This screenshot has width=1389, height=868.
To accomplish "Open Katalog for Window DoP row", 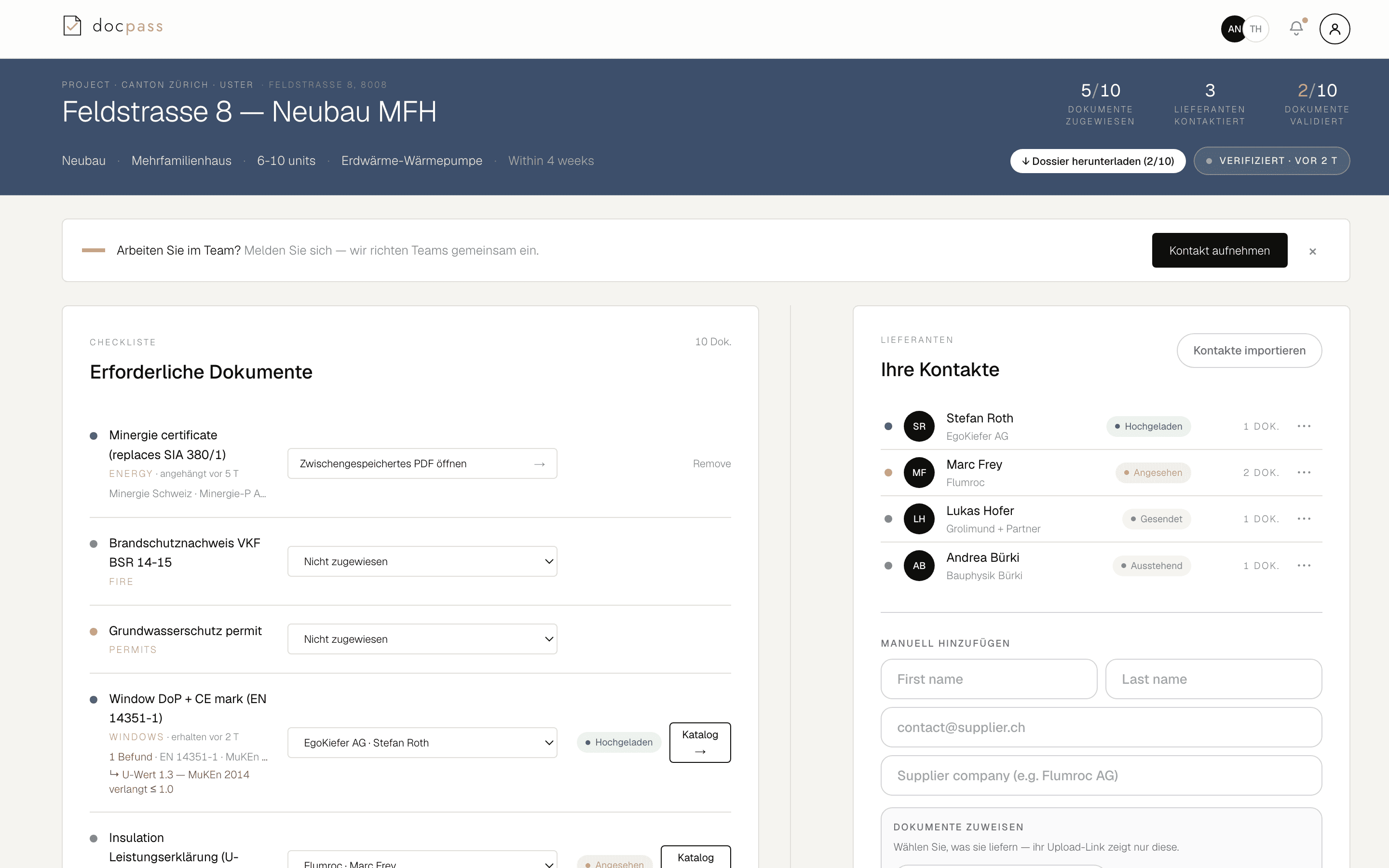I will pyautogui.click(x=700, y=742).
